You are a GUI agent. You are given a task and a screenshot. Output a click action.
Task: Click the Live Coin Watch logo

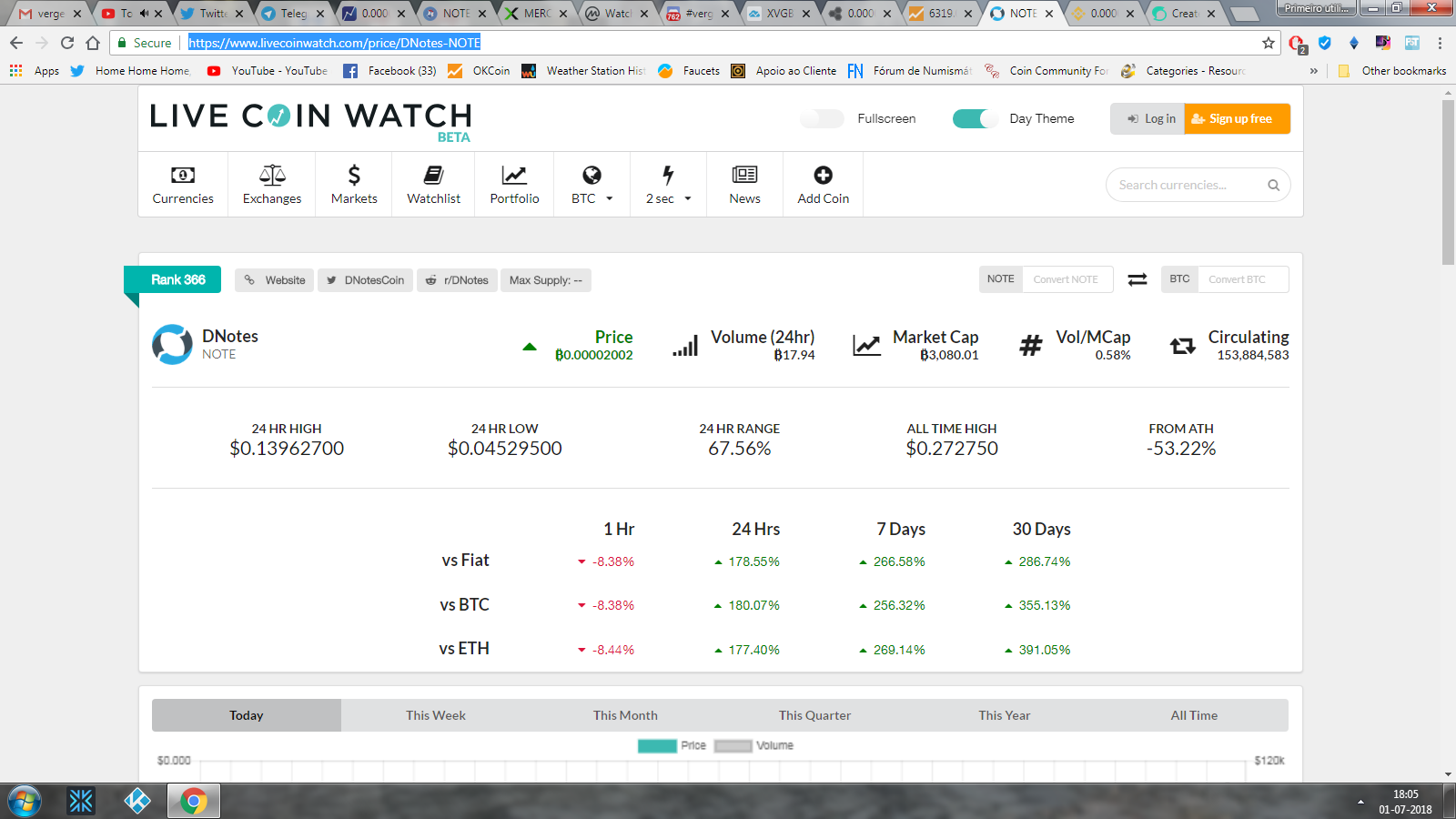(311, 121)
